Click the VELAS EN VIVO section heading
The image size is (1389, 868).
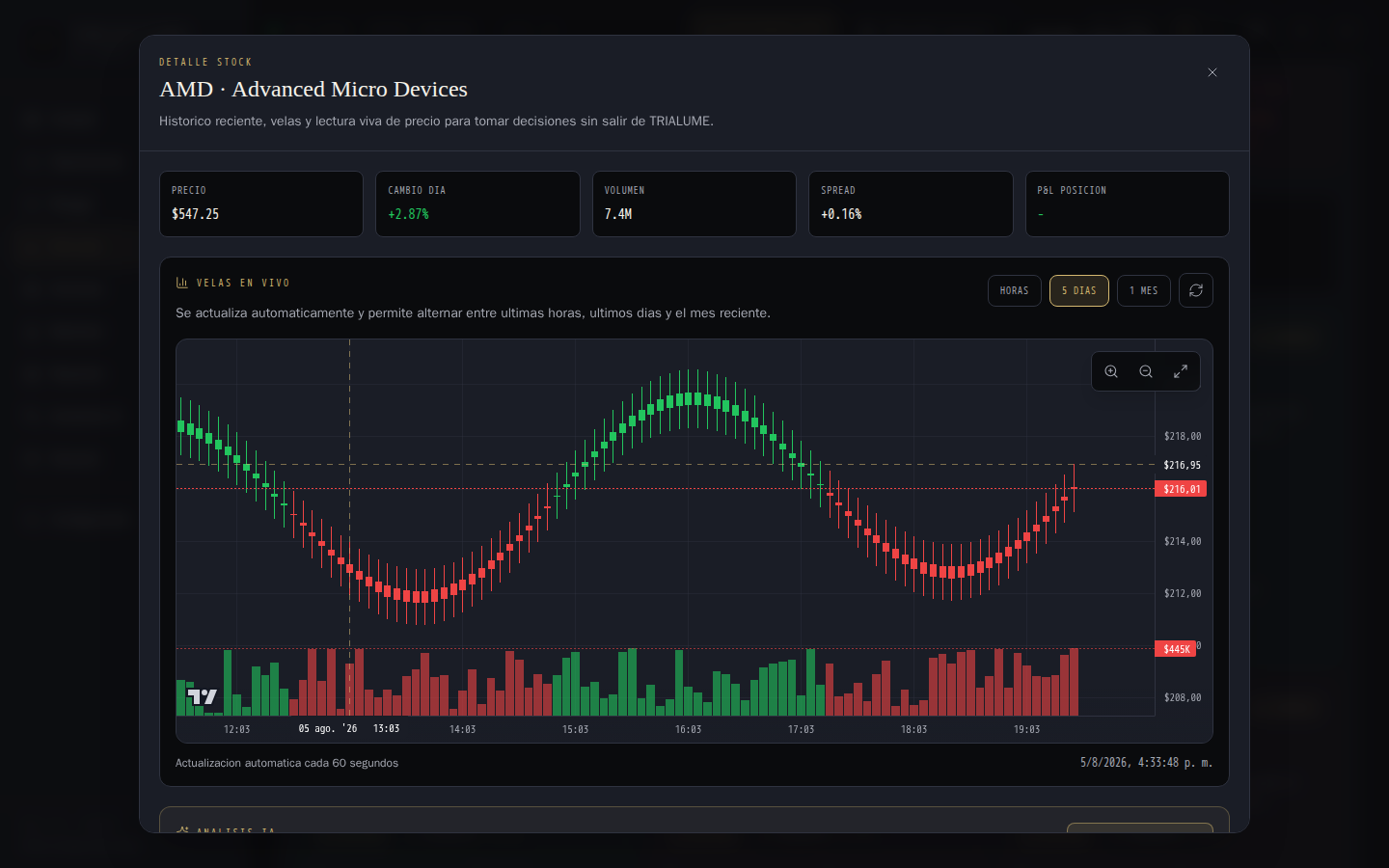tap(243, 283)
